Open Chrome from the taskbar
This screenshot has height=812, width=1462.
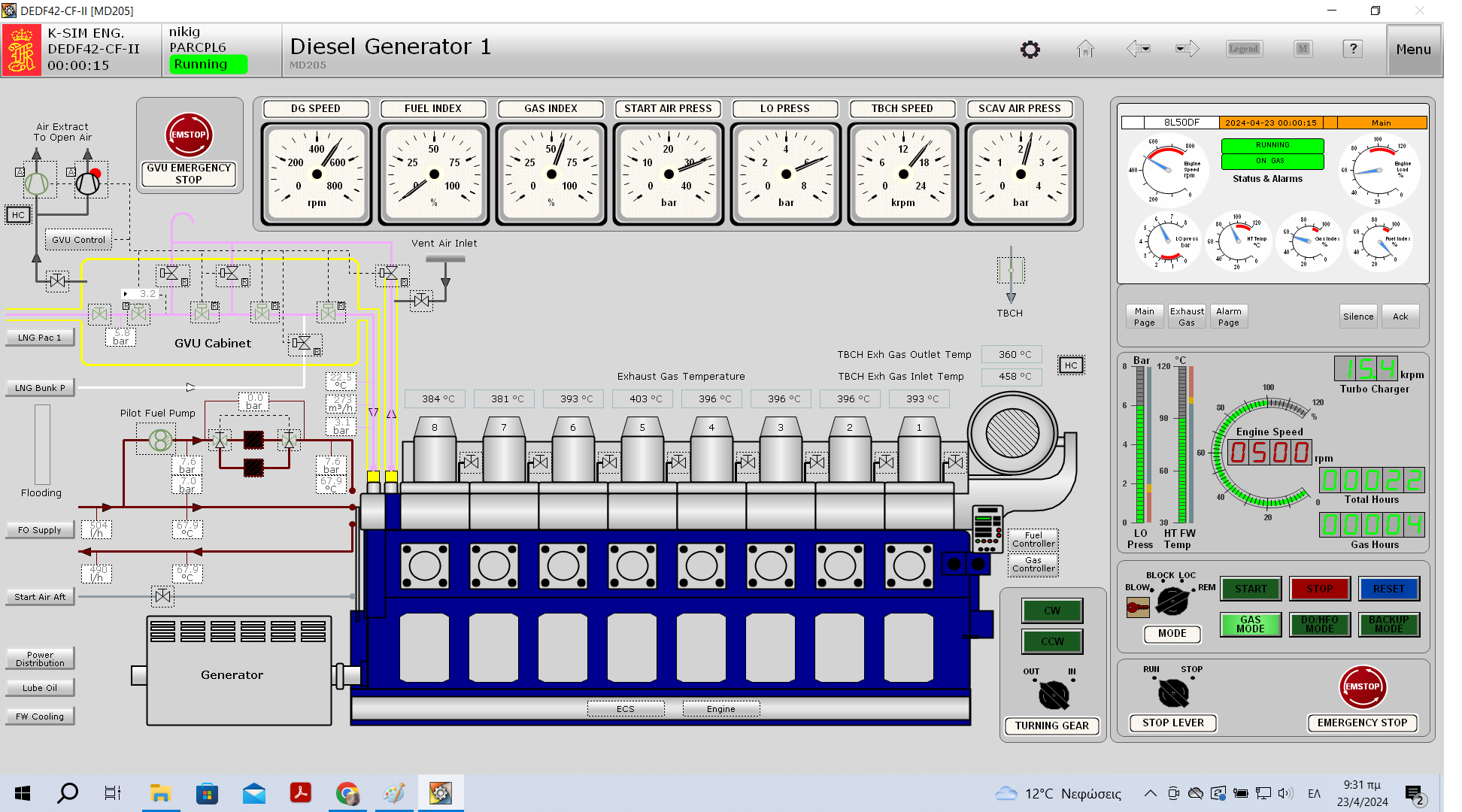pos(347,793)
